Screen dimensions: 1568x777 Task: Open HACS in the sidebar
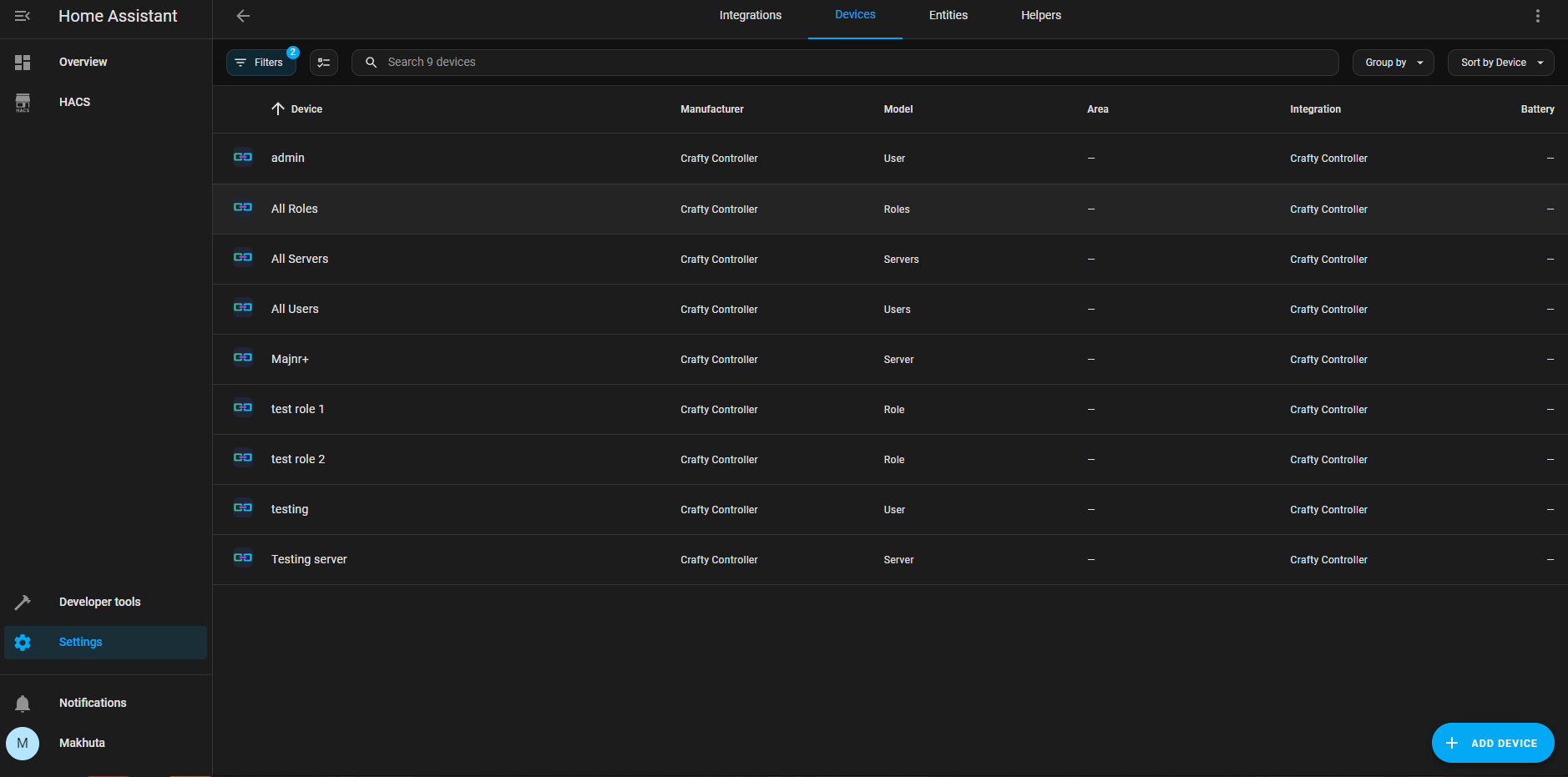pyautogui.click(x=74, y=103)
